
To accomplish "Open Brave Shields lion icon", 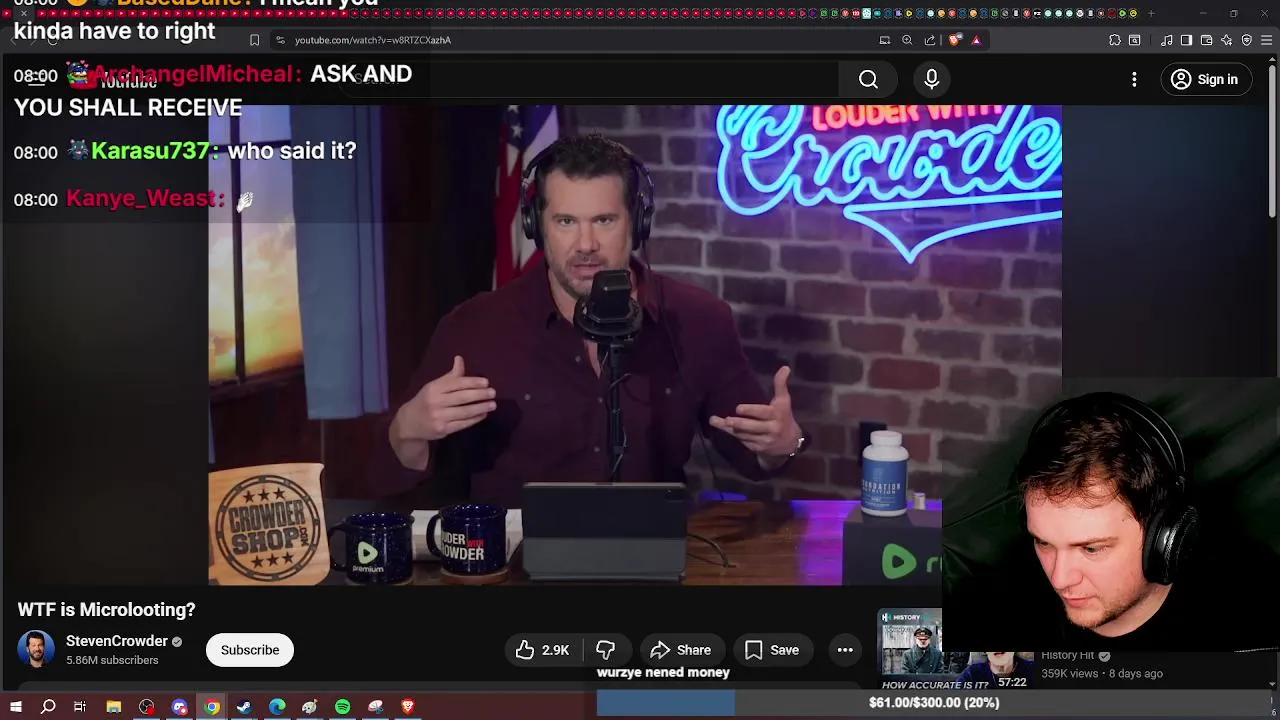I will [955, 40].
